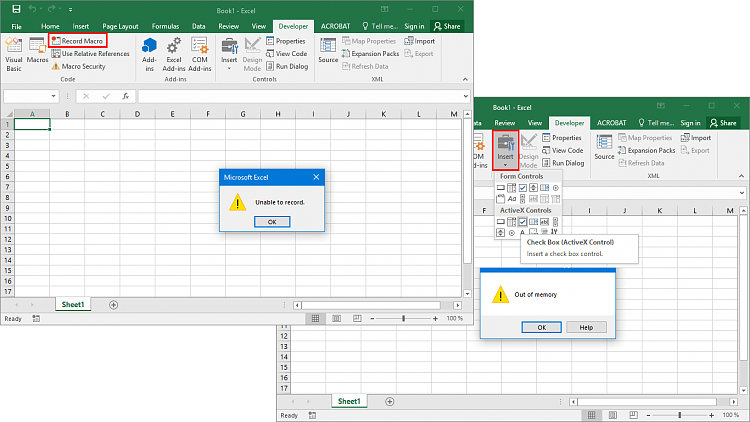Click Share in right window

(723, 123)
